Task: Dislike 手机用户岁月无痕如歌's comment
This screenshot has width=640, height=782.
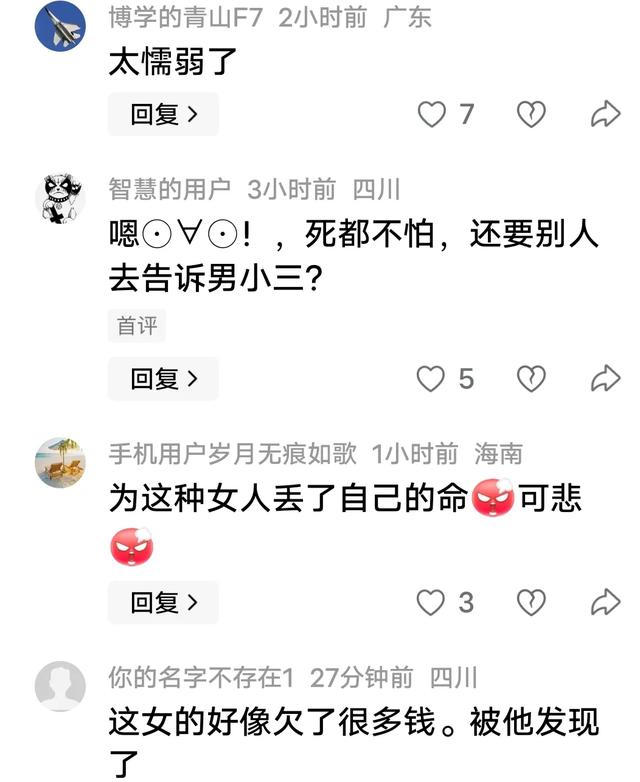Action: tap(531, 602)
